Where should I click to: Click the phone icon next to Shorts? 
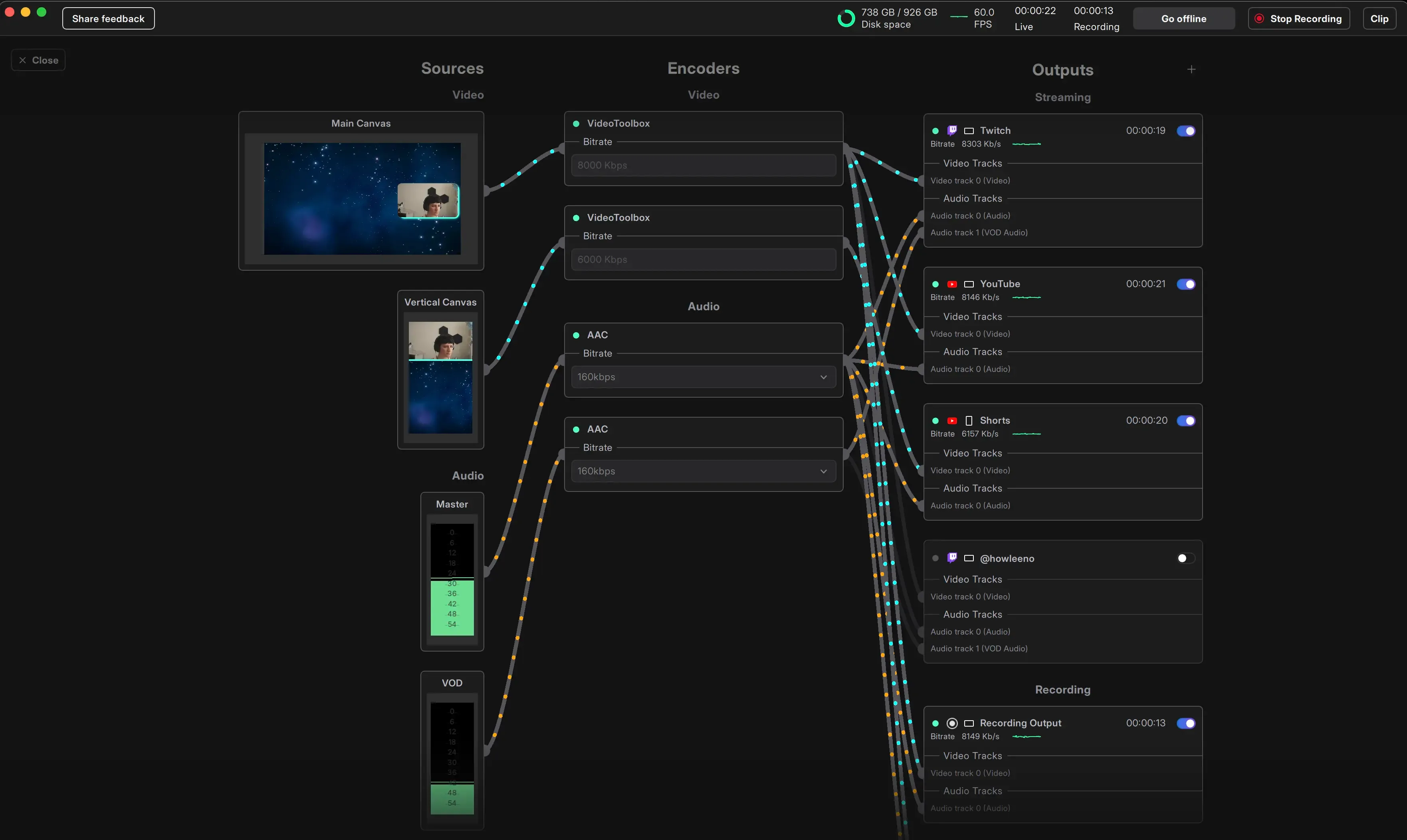968,420
